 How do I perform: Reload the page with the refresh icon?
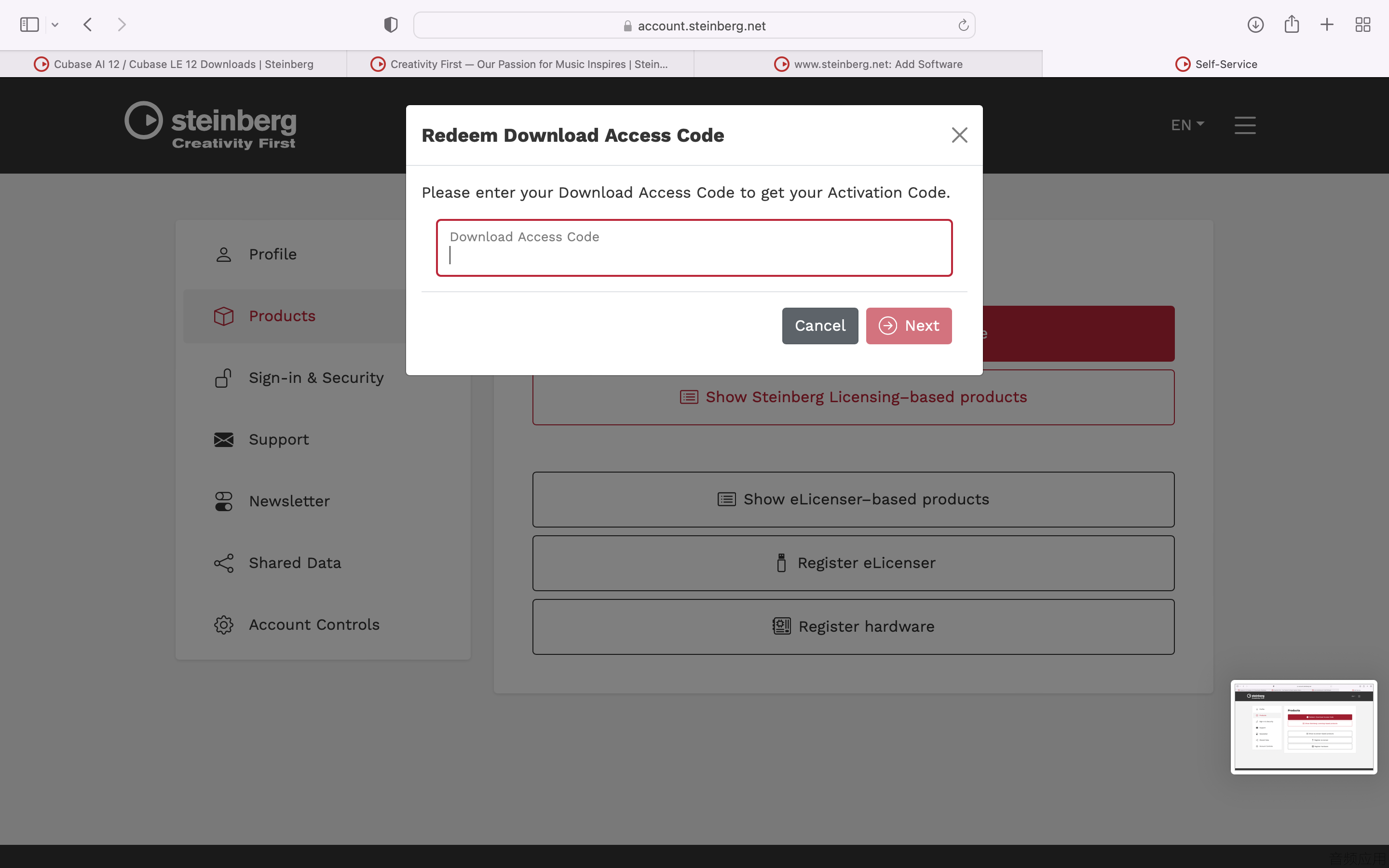tap(963, 25)
